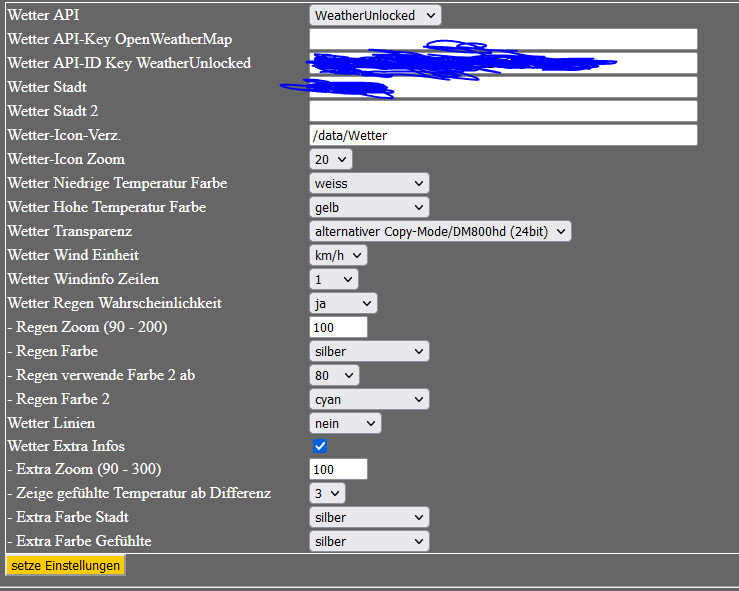The height and width of the screenshot is (591, 739).
Task: Open the Wetter API dropdown
Action: [x=374, y=15]
